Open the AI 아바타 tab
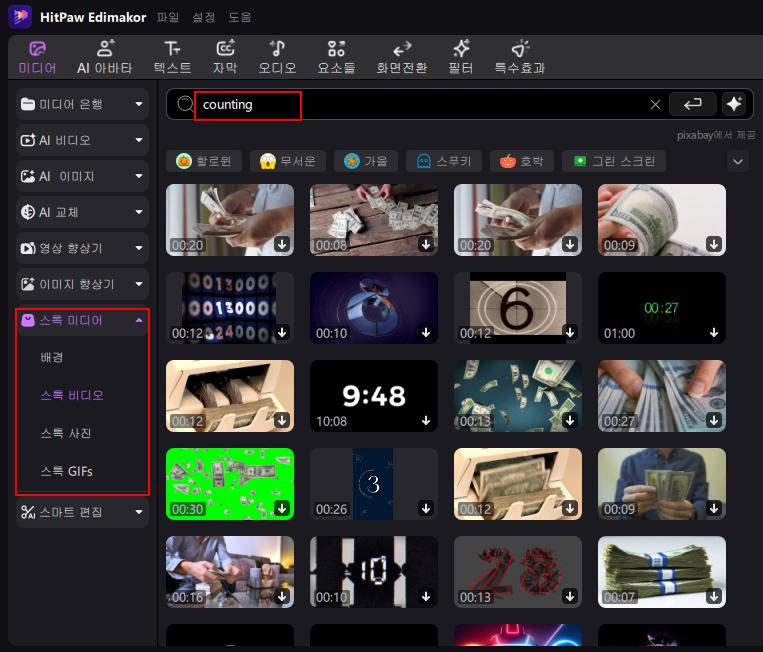 click(105, 57)
